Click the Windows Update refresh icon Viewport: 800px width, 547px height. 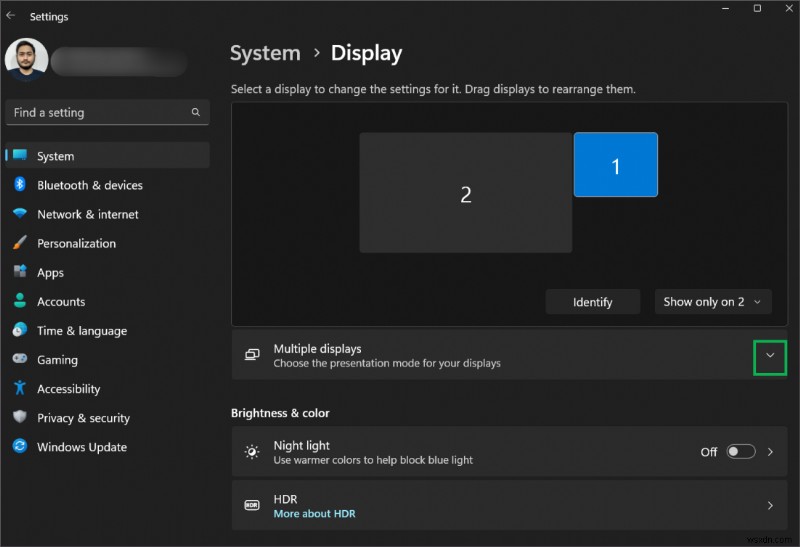(20, 446)
